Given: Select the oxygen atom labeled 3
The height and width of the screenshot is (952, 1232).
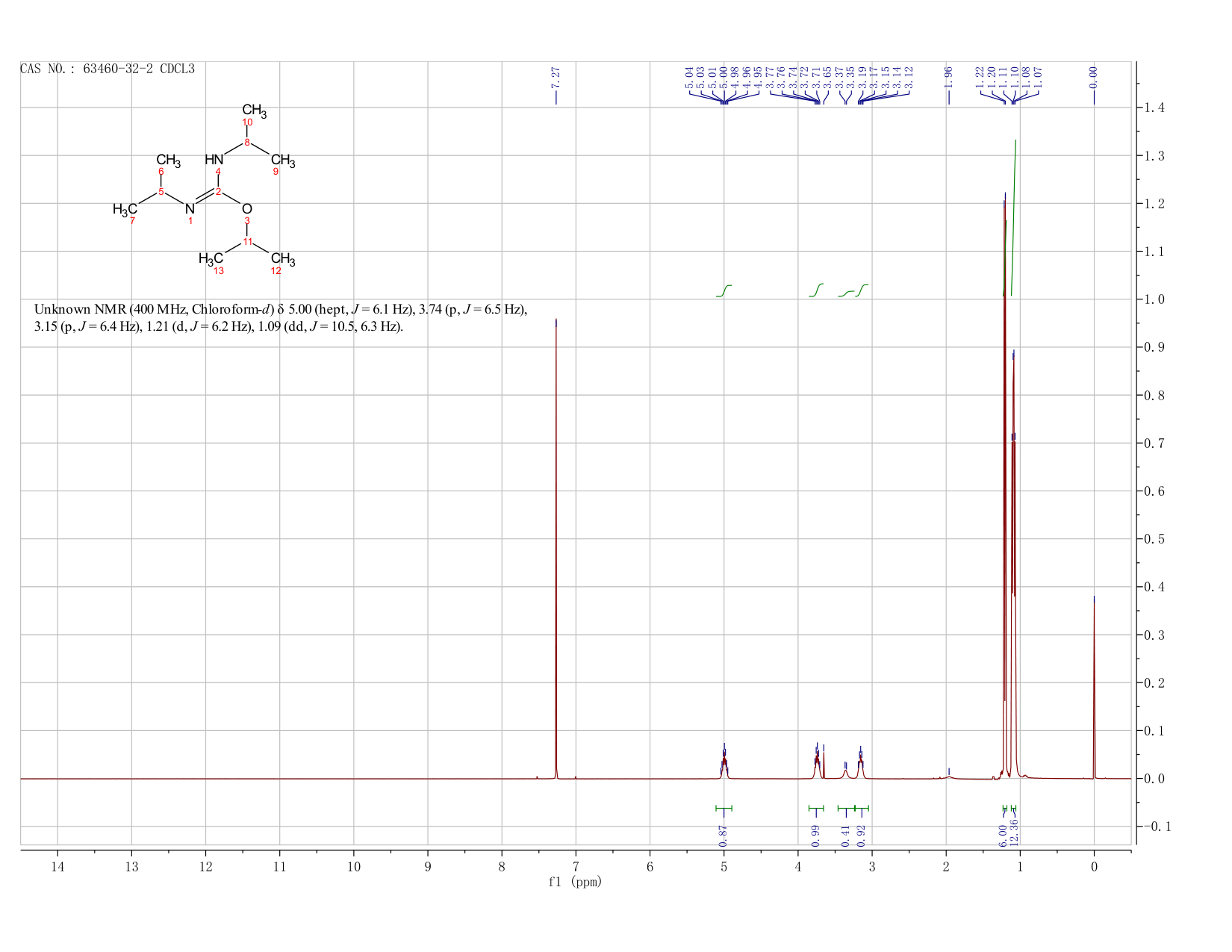Looking at the screenshot, I should [247, 209].
